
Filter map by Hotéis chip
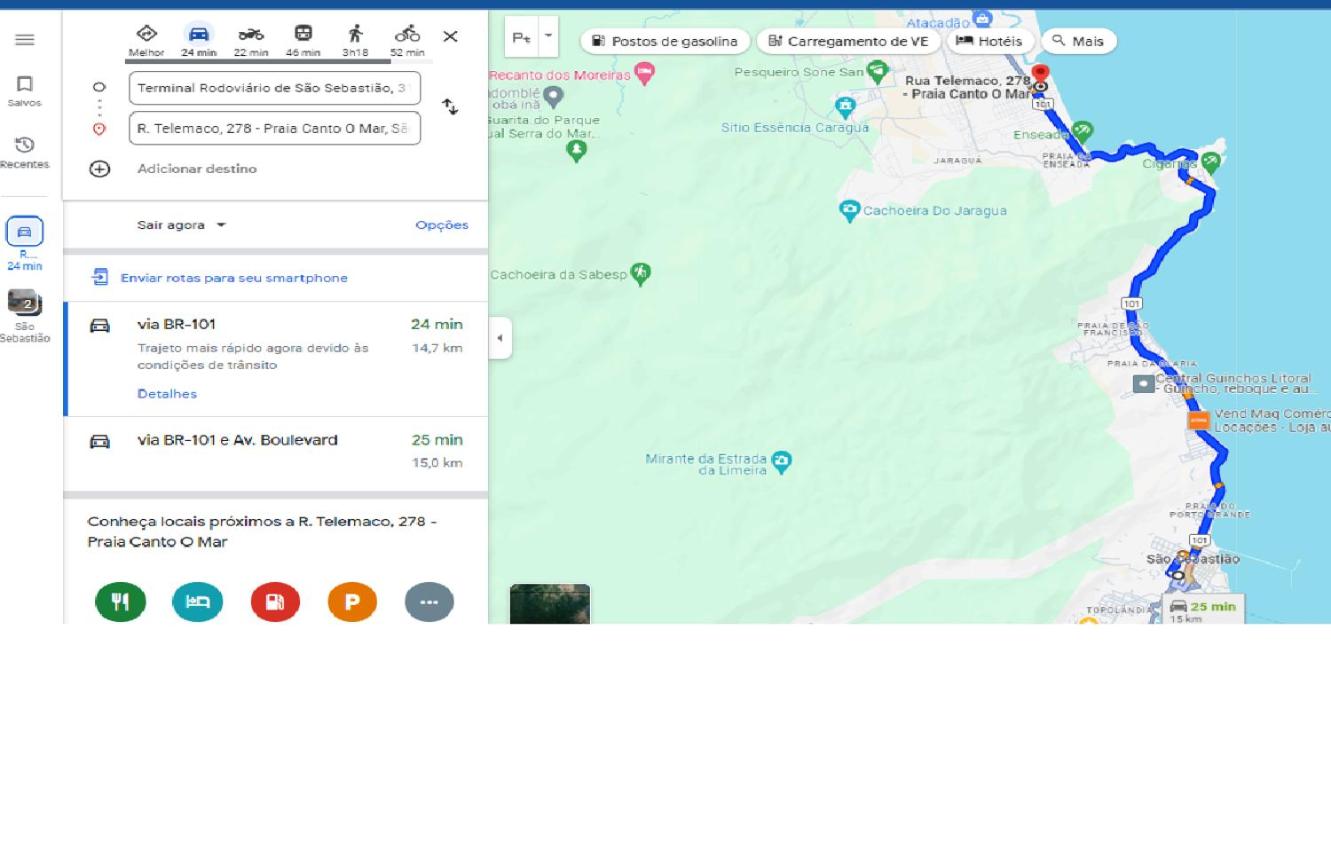coord(990,41)
